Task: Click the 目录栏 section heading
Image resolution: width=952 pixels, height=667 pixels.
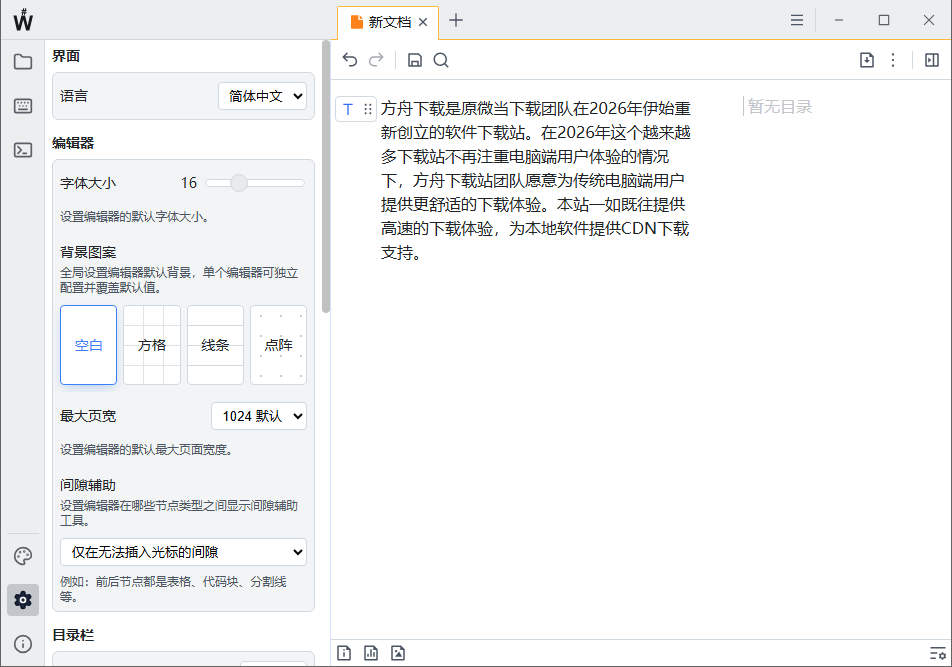Action: coord(73,635)
